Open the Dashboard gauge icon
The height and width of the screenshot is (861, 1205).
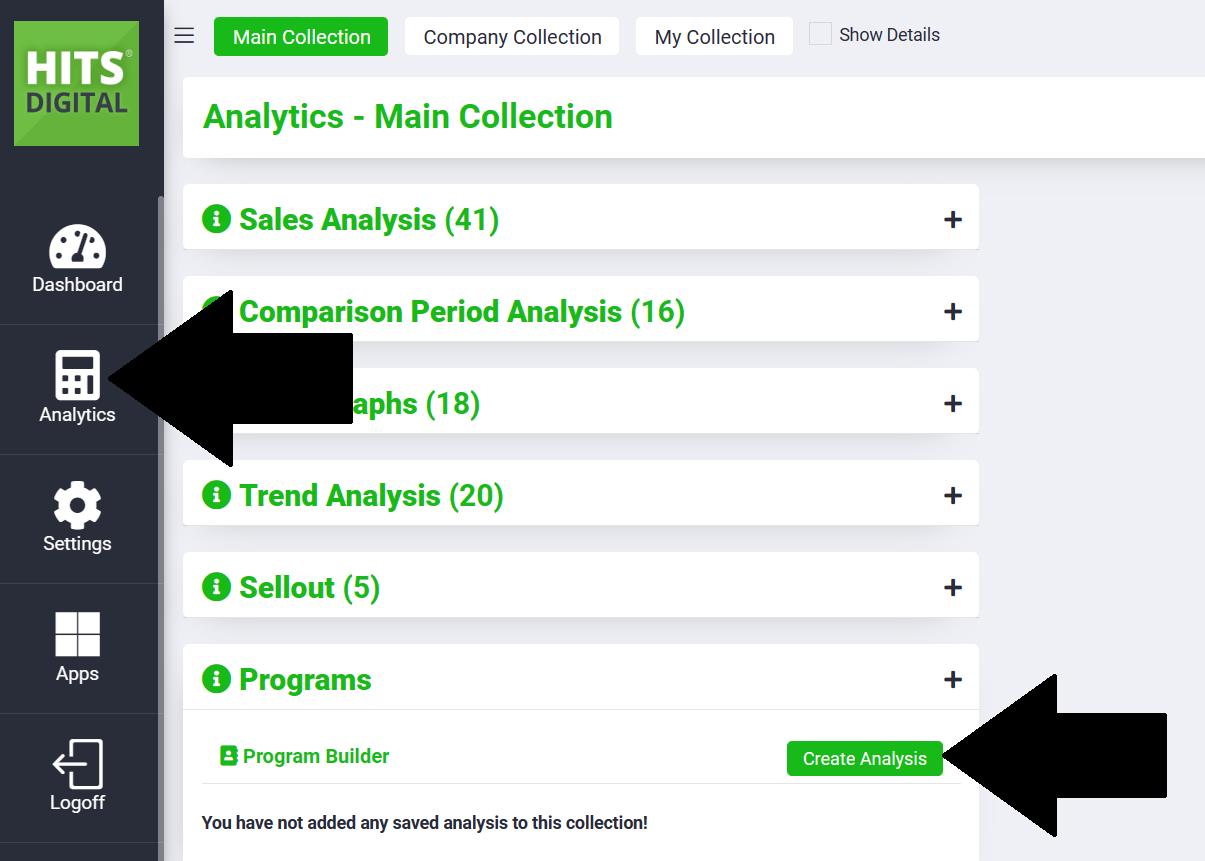[77, 247]
